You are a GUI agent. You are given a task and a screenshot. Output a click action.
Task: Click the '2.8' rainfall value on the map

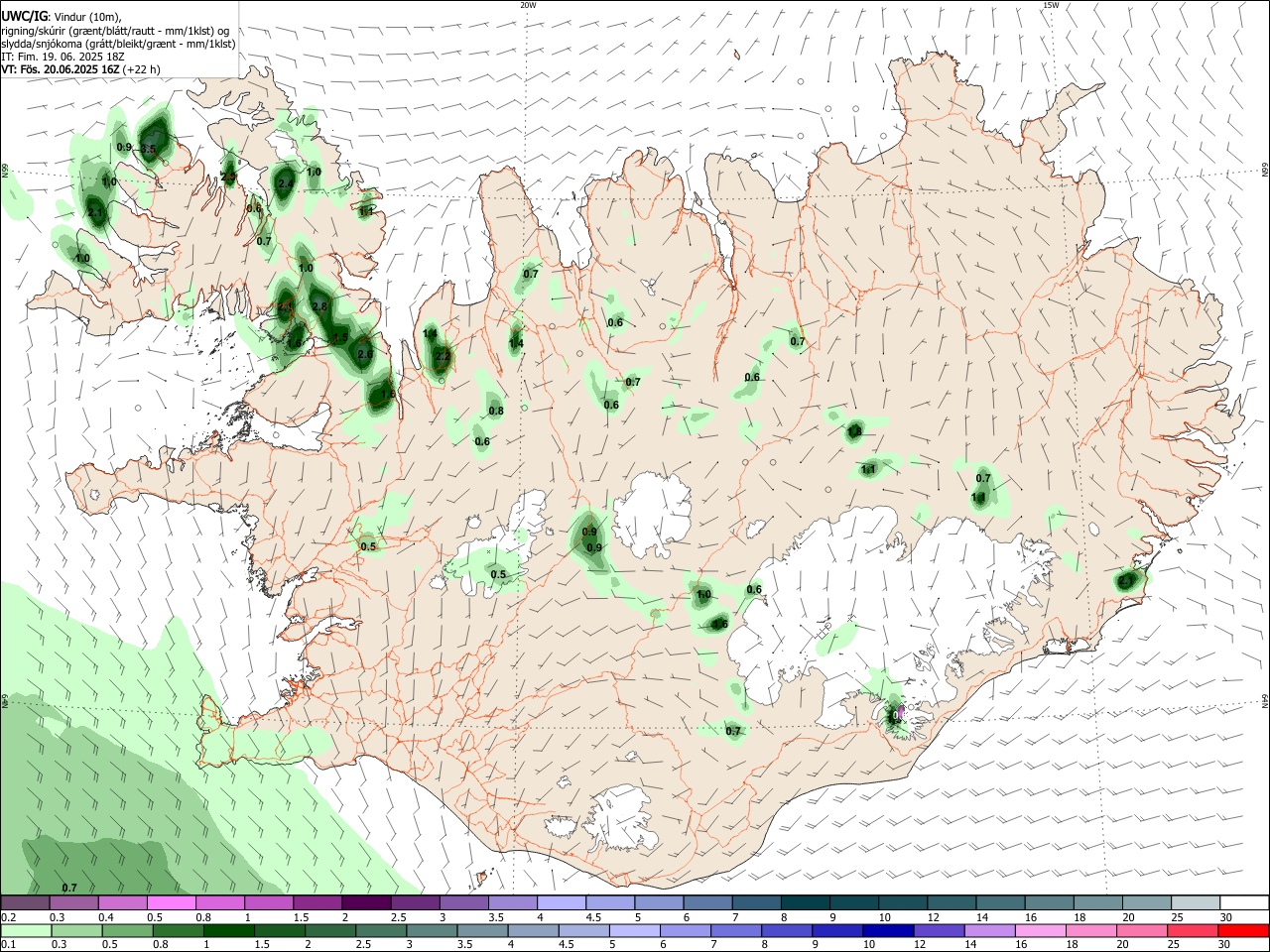pos(319,307)
